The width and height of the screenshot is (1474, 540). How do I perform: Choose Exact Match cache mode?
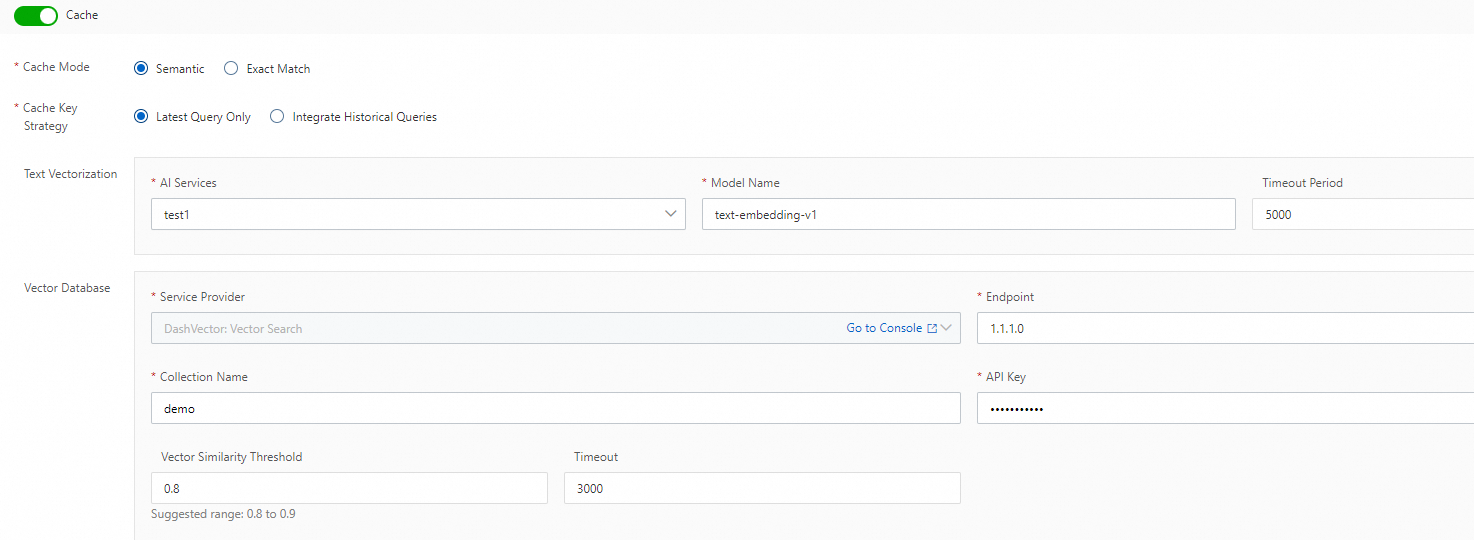[231, 69]
